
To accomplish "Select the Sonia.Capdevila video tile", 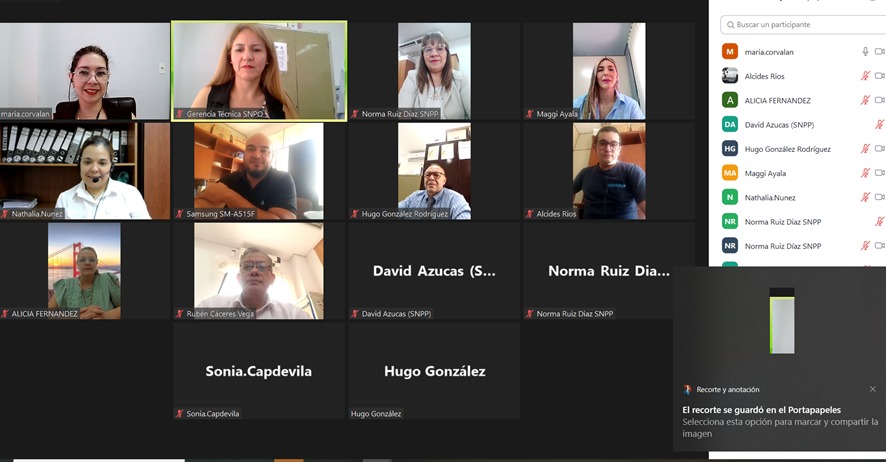I will click(259, 371).
